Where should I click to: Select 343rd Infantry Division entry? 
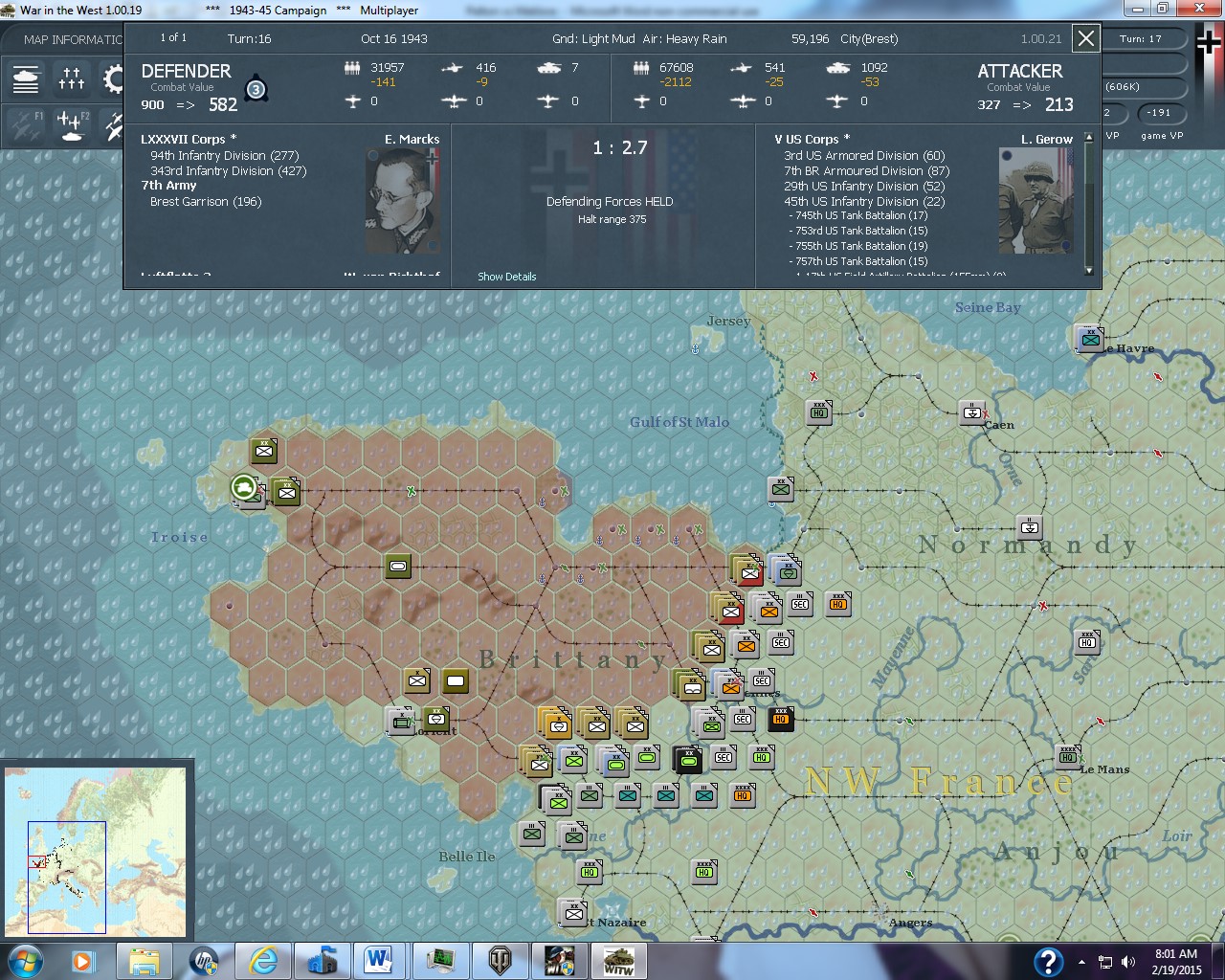pyautogui.click(x=229, y=171)
